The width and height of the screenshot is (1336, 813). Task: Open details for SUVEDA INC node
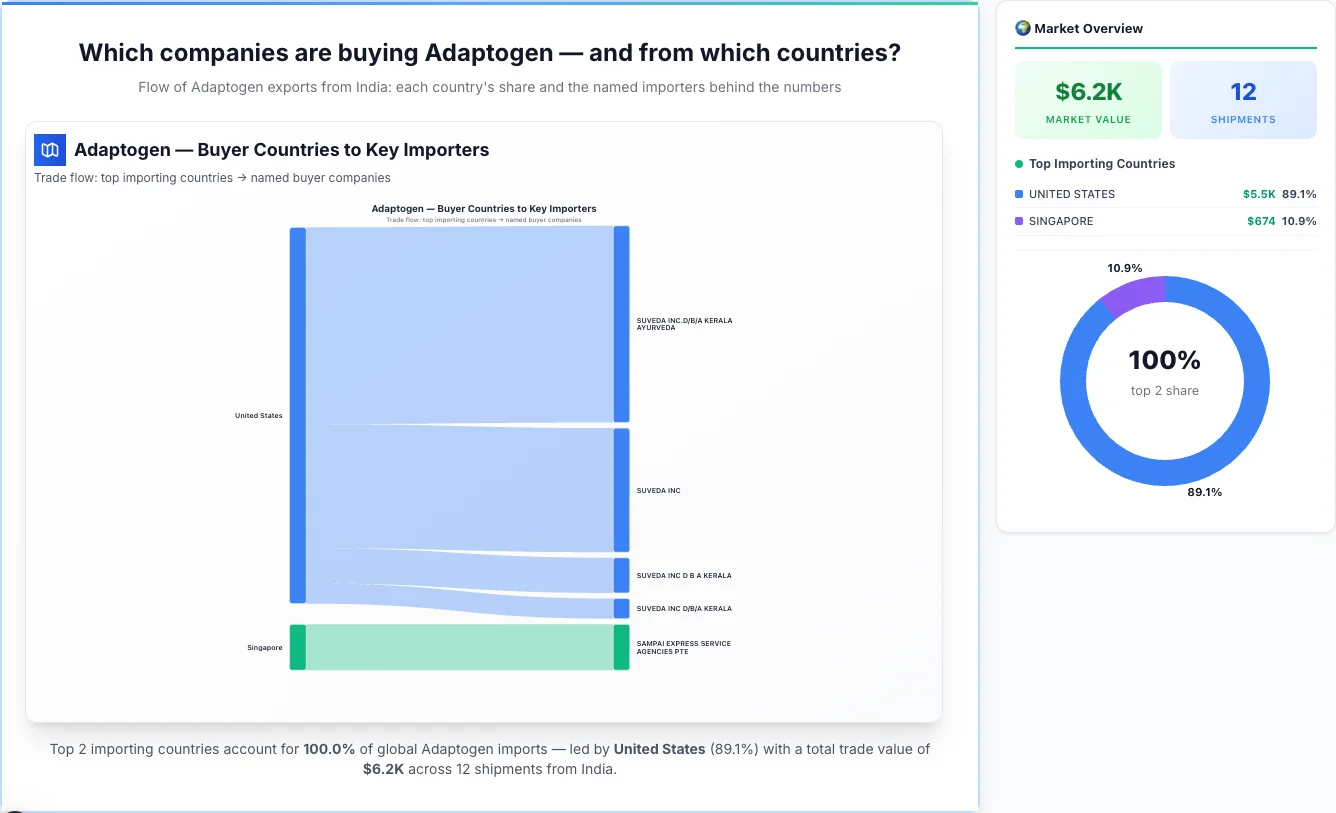(x=620, y=490)
